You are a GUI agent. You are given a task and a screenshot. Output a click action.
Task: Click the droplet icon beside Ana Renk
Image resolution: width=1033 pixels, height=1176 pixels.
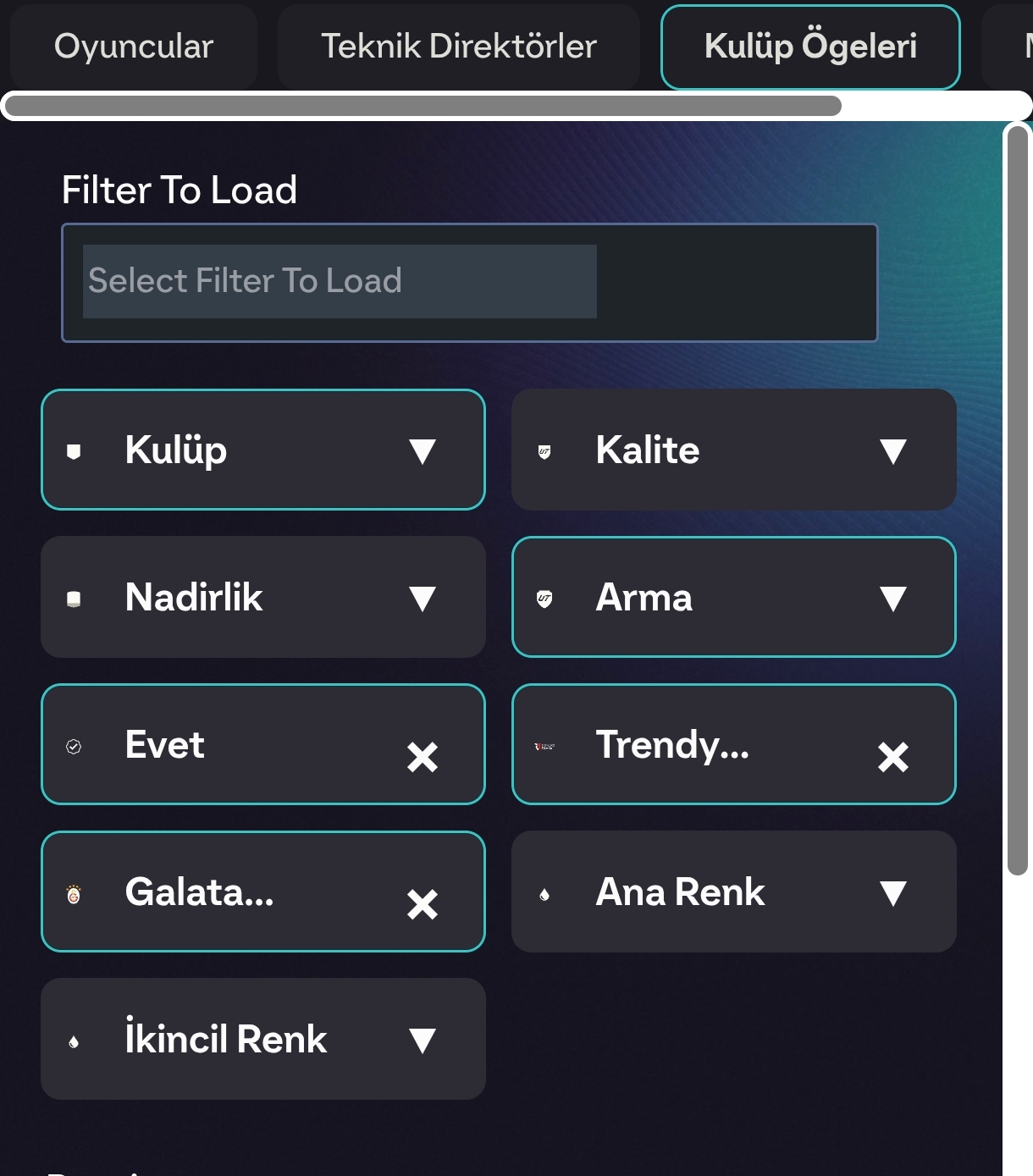544,893
